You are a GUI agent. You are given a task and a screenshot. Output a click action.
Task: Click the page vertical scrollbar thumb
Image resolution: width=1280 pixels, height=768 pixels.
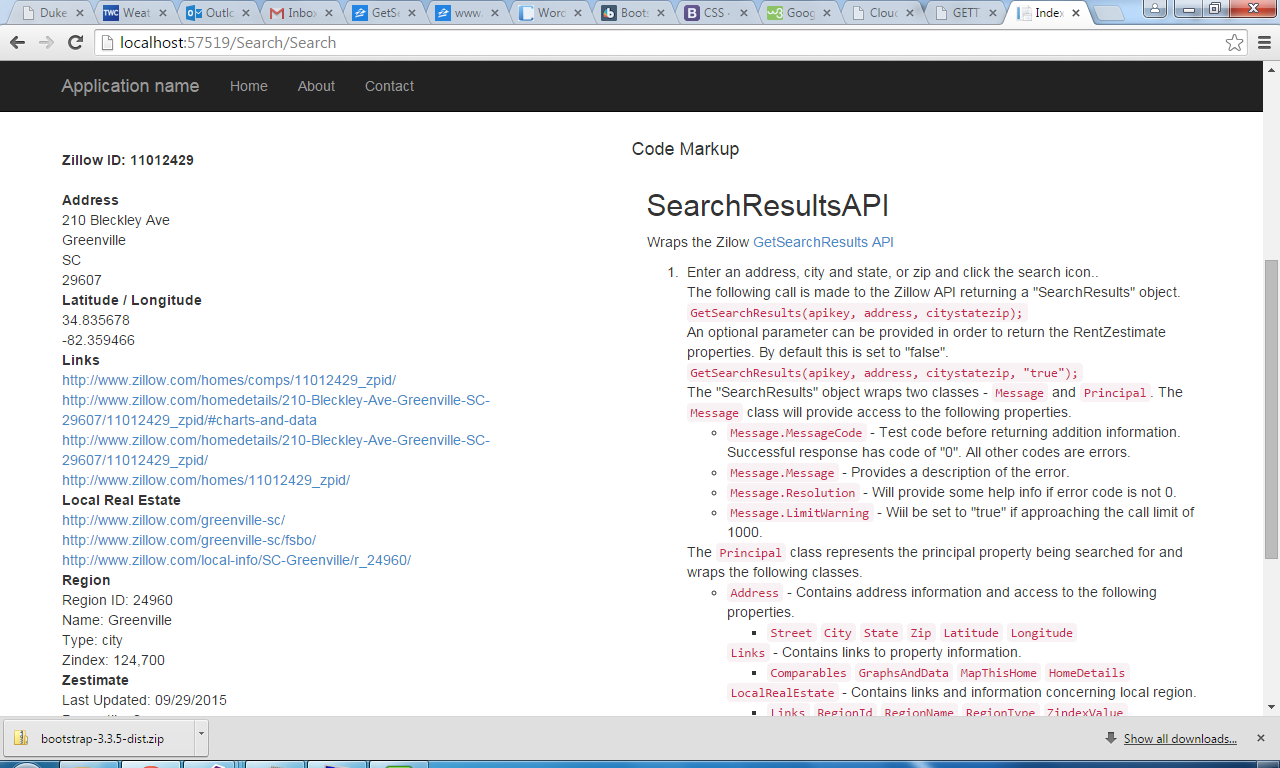click(1271, 408)
